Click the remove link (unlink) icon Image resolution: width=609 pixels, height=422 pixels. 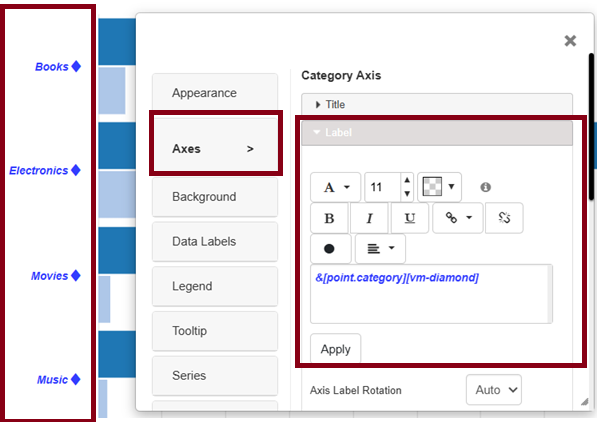(x=504, y=218)
